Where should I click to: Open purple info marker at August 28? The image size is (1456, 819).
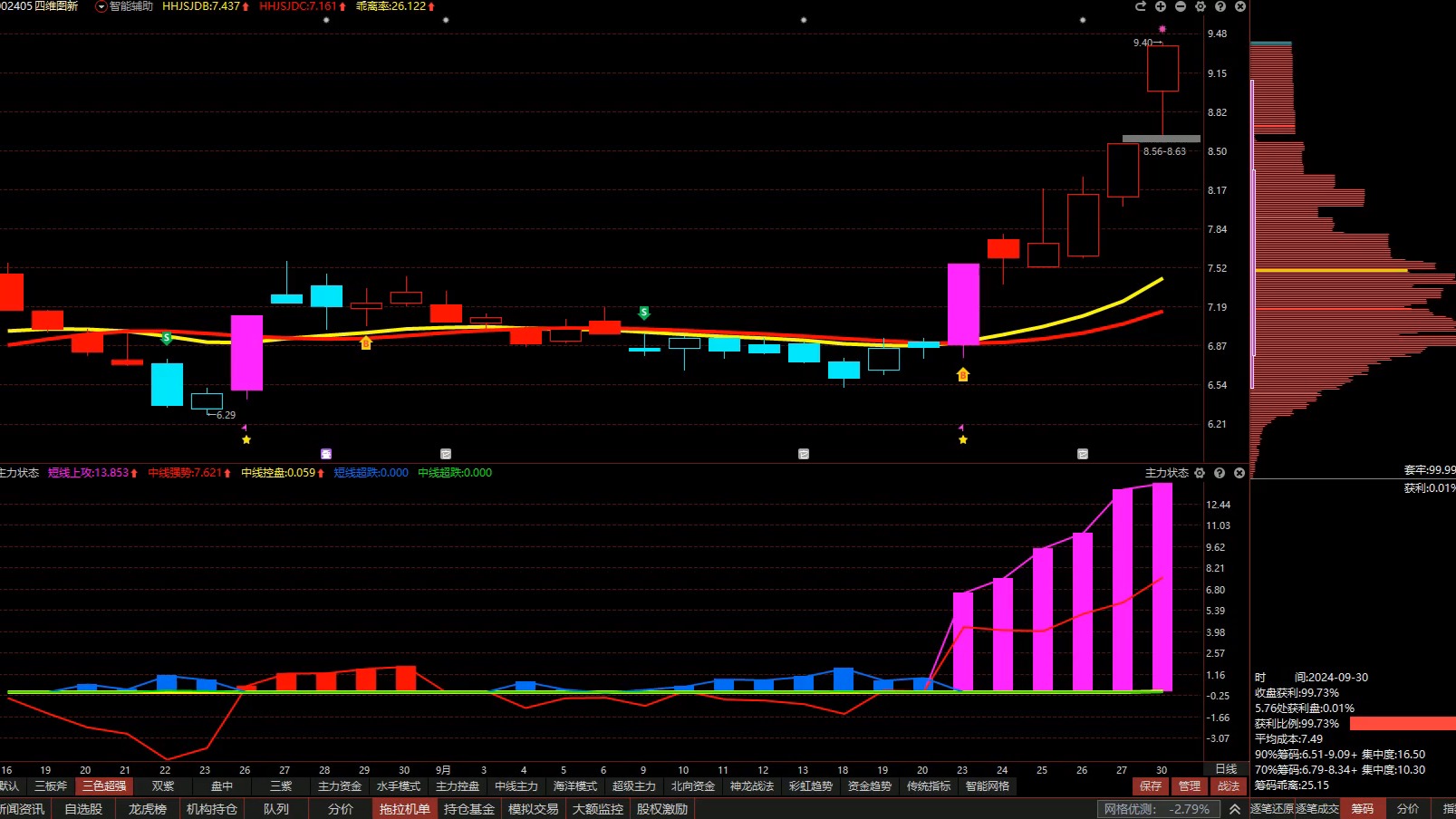pyautogui.click(x=326, y=454)
